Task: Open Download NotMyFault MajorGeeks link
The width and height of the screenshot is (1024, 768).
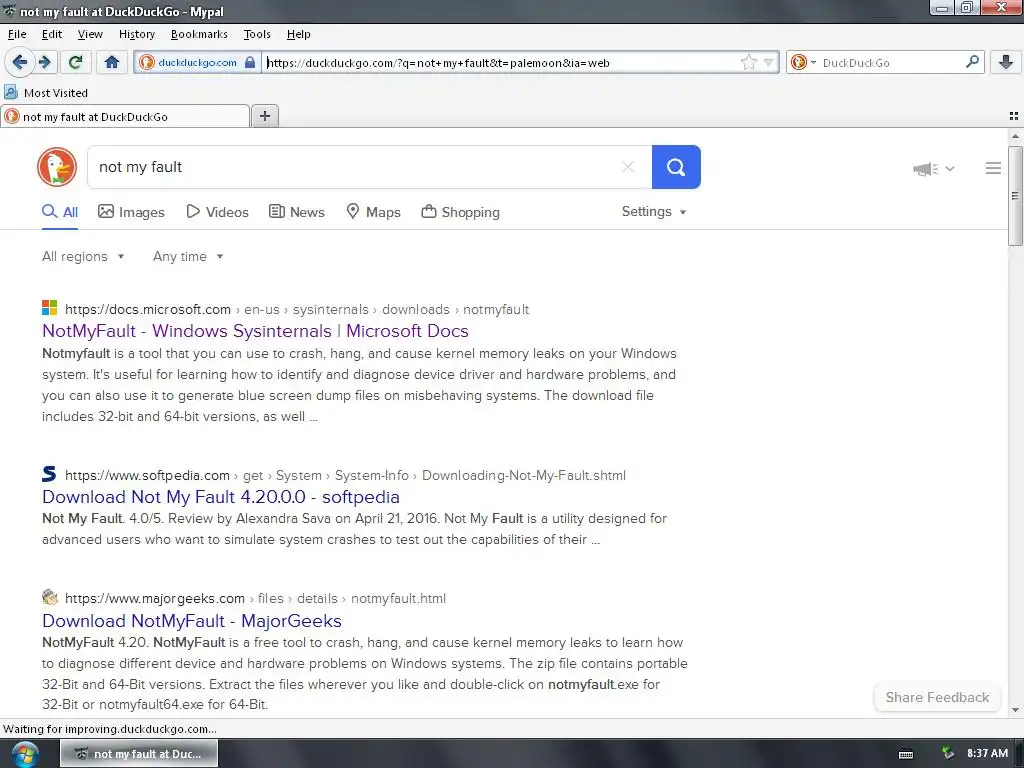Action: click(x=192, y=620)
